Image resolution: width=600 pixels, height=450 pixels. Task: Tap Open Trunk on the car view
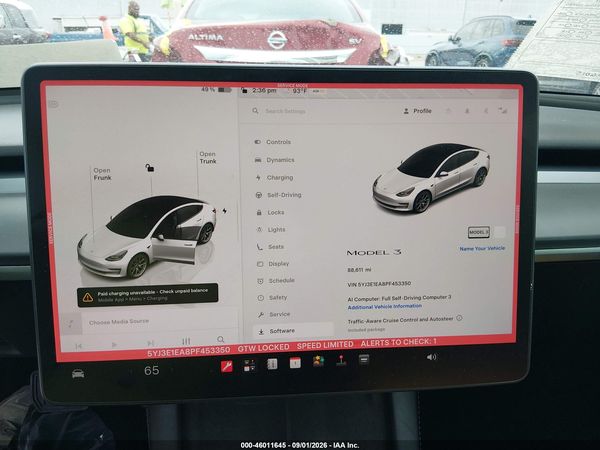pos(207,158)
